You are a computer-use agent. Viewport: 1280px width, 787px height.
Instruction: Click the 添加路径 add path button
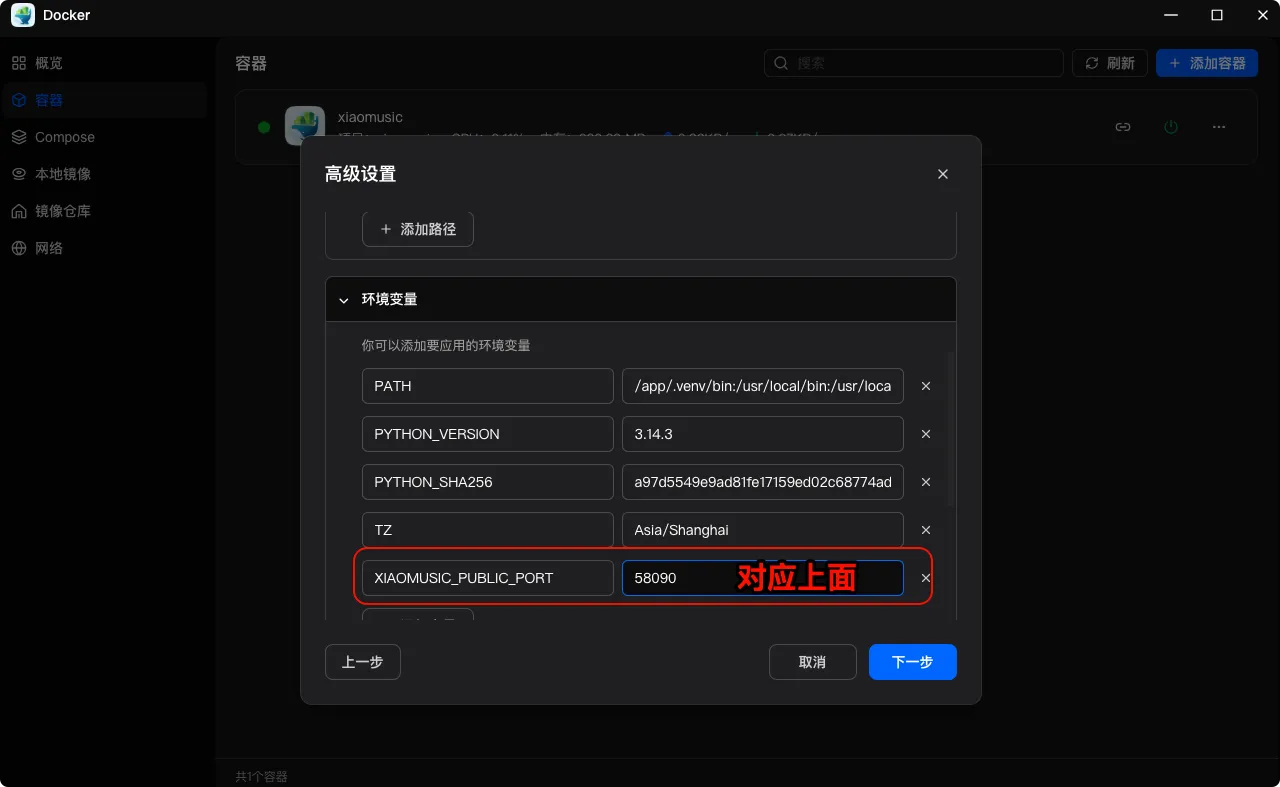[417, 229]
